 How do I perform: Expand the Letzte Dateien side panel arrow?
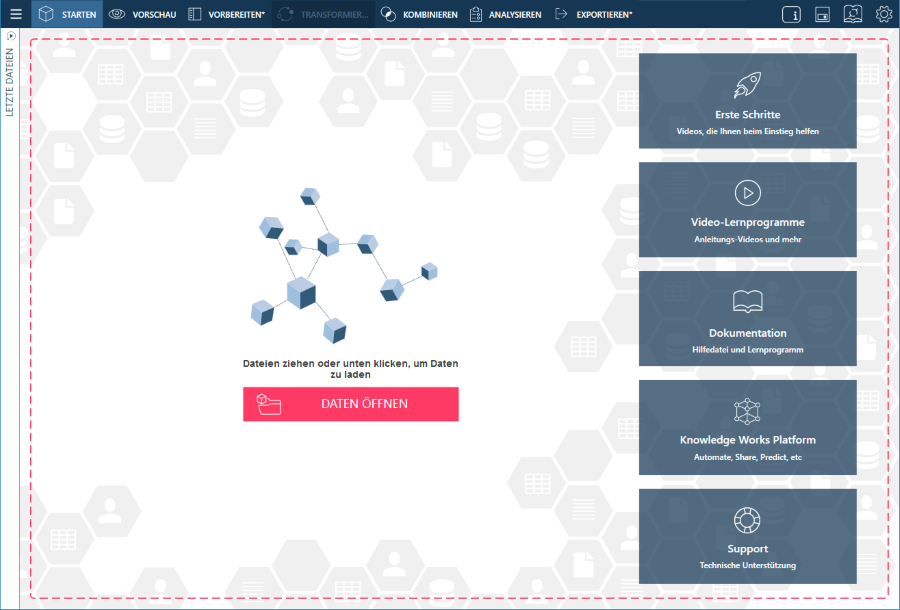pos(10,36)
